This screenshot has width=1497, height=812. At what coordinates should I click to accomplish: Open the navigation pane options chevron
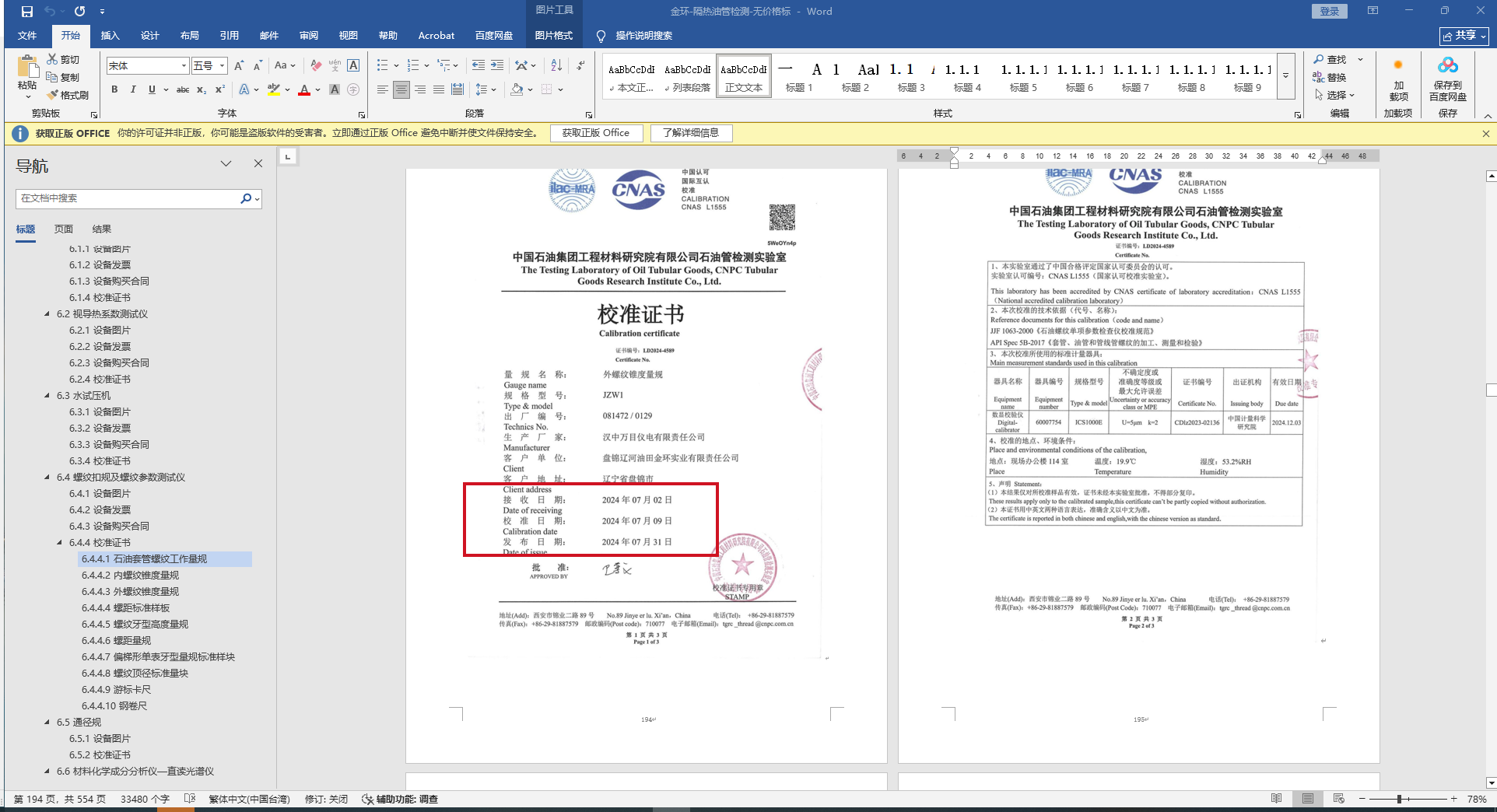coord(226,163)
